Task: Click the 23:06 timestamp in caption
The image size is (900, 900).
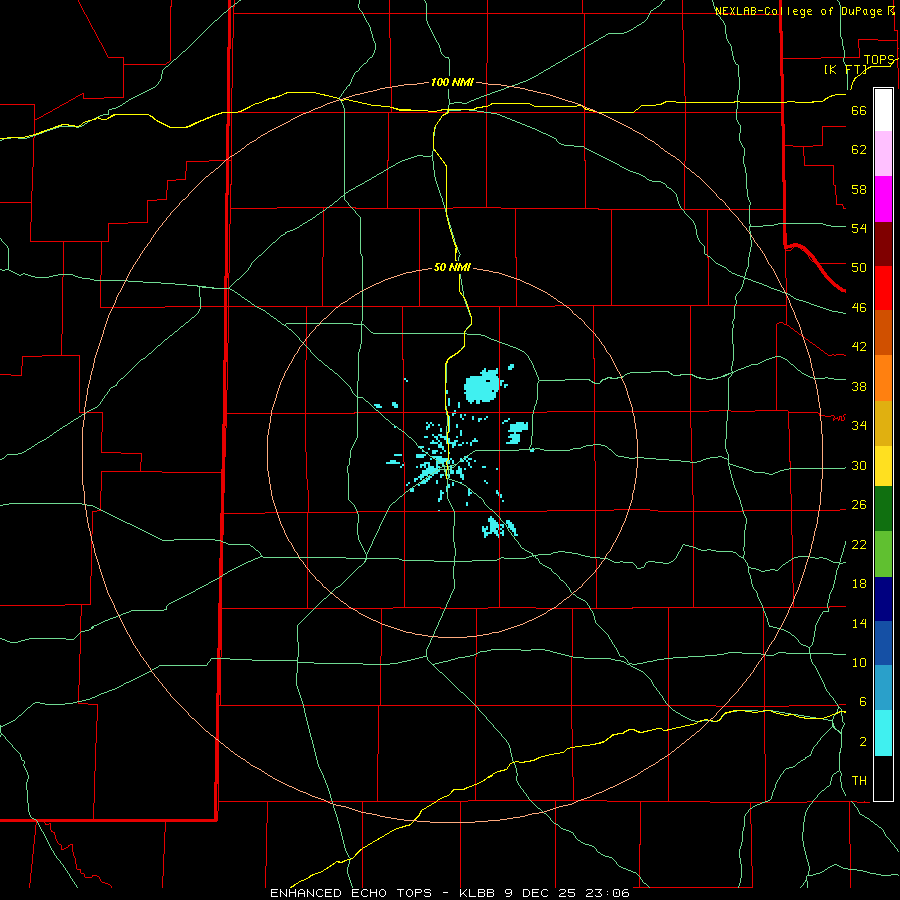Action: coord(607,893)
